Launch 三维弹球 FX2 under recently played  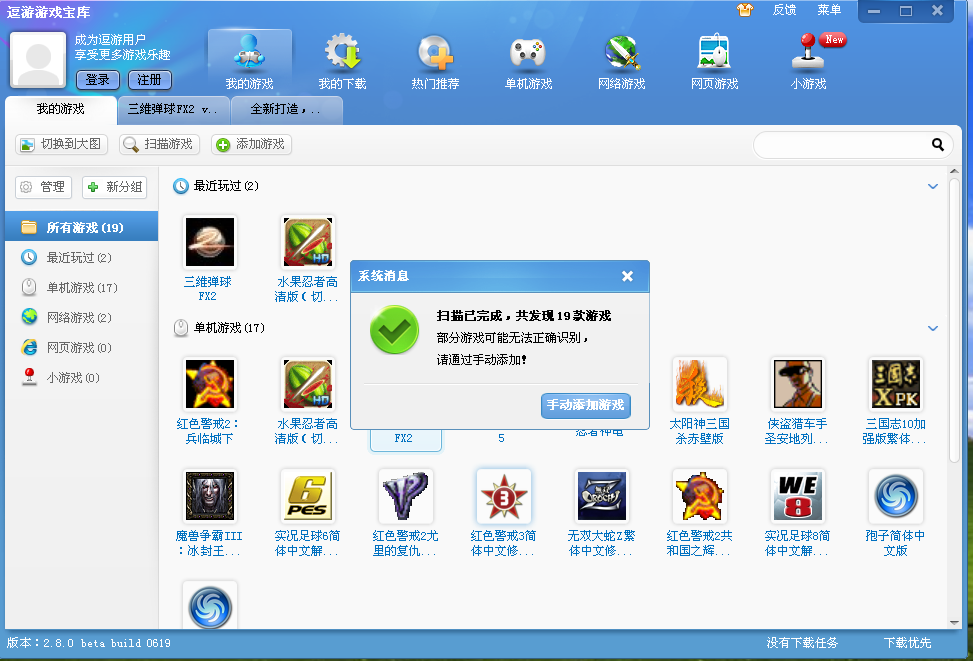pos(210,242)
